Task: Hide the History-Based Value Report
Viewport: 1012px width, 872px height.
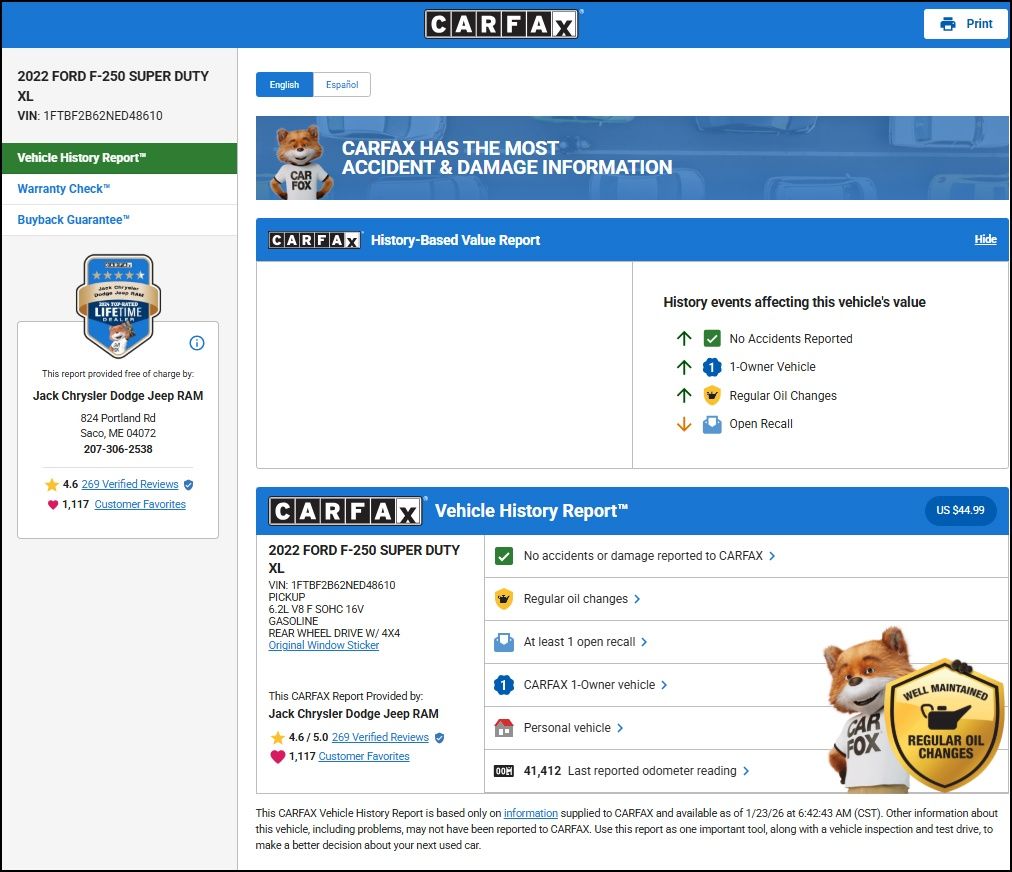Action: (985, 240)
